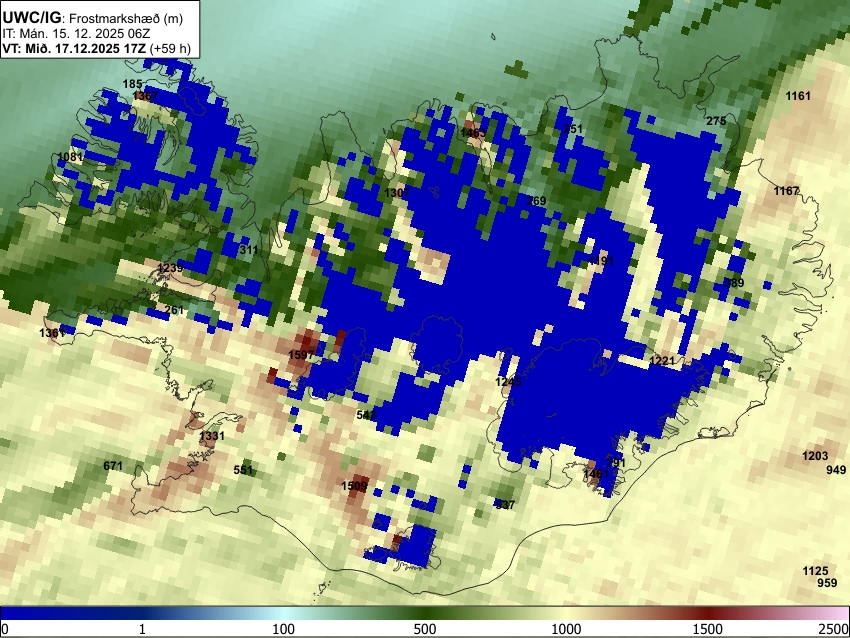Select the 'IT: Mán. 15. 12. 2025 06Z' line
Screen dimensions: 850x638
coord(76,34)
